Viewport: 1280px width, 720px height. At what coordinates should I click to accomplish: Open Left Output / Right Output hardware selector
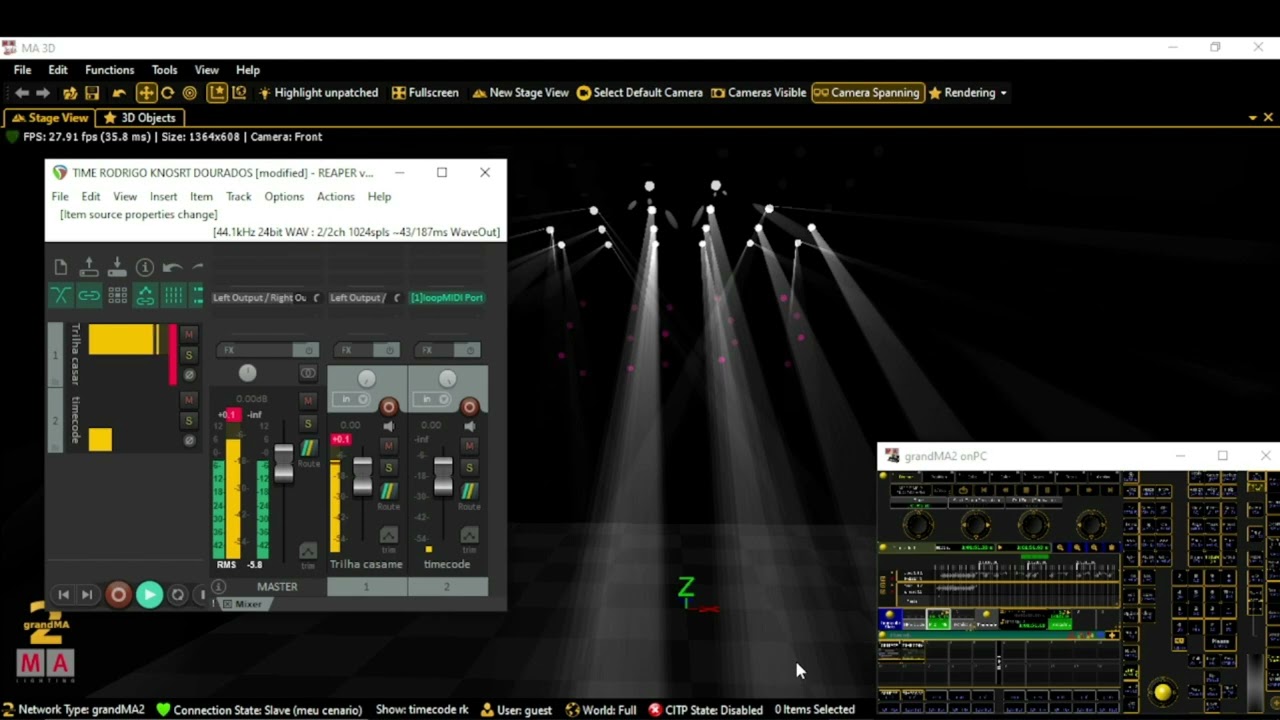point(266,298)
